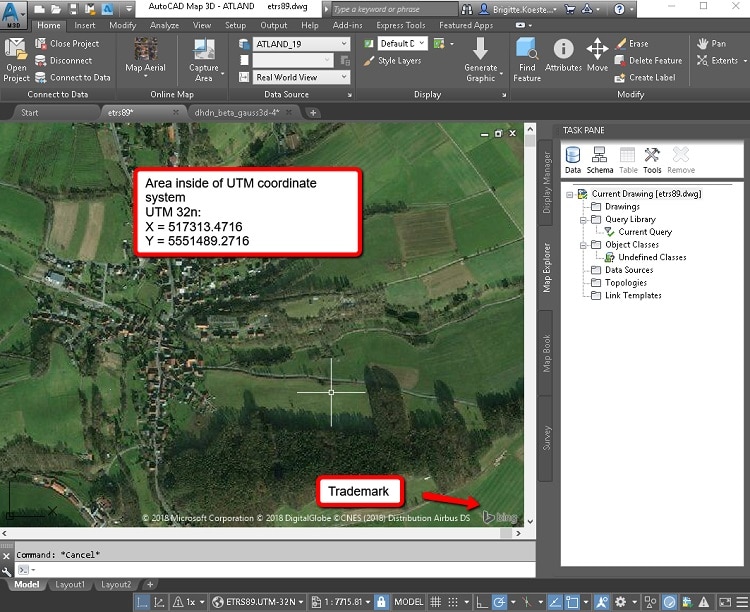This screenshot has height=612, width=750.
Task: Add a new drawing tab with plus
Action: [313, 113]
